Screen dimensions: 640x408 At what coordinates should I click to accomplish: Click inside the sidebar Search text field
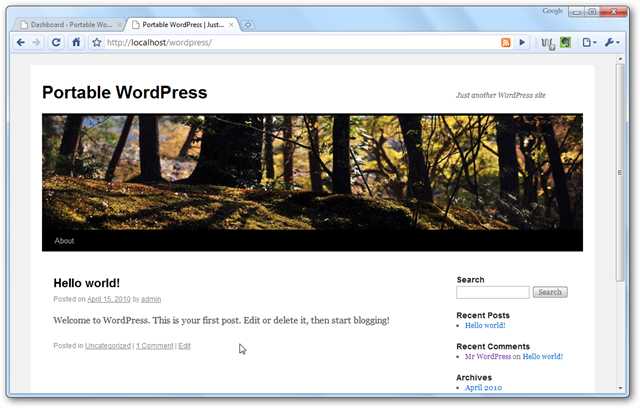(x=493, y=292)
